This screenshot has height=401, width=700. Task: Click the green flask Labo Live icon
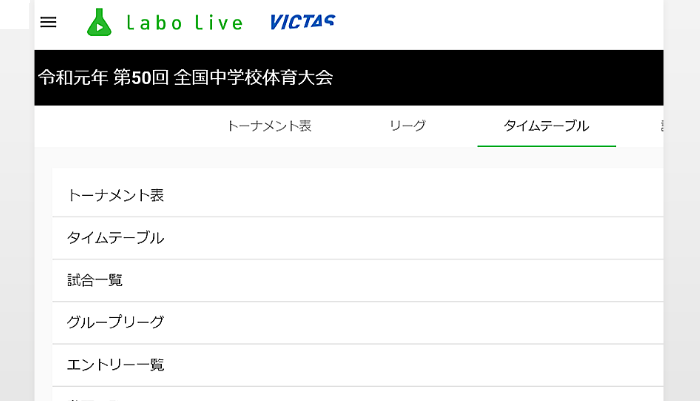pos(99,22)
